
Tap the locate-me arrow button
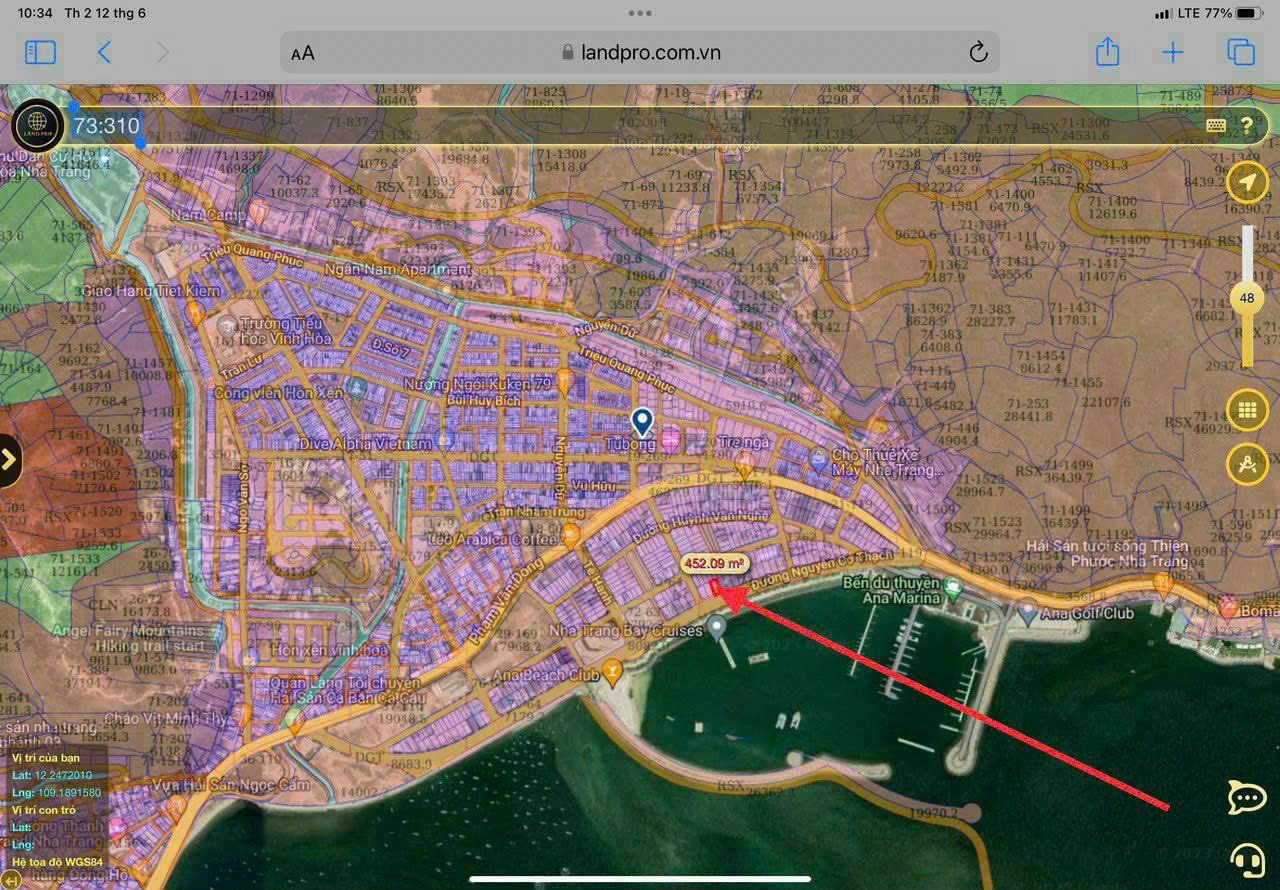click(1247, 182)
